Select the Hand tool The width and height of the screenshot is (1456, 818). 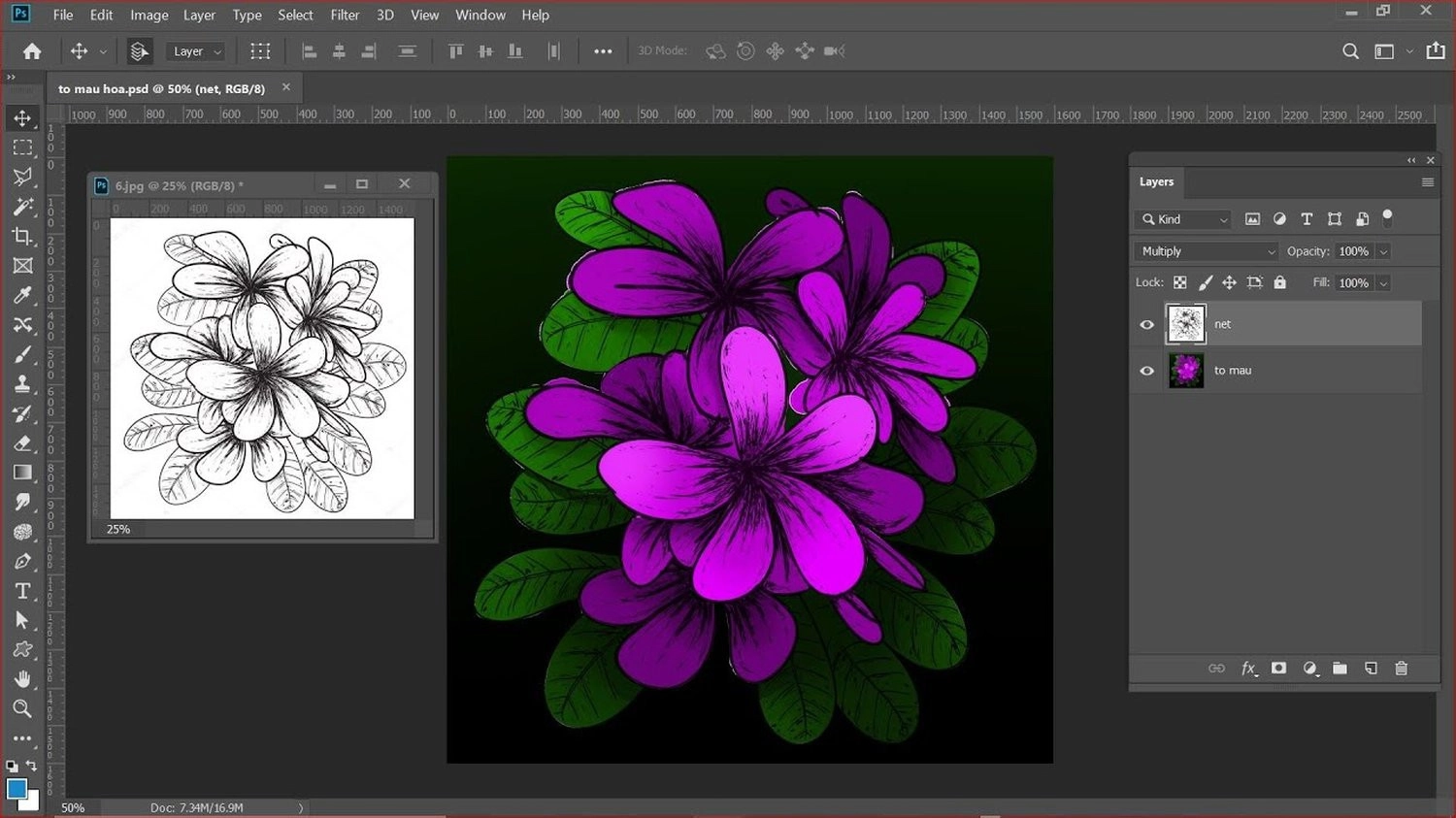(x=22, y=679)
